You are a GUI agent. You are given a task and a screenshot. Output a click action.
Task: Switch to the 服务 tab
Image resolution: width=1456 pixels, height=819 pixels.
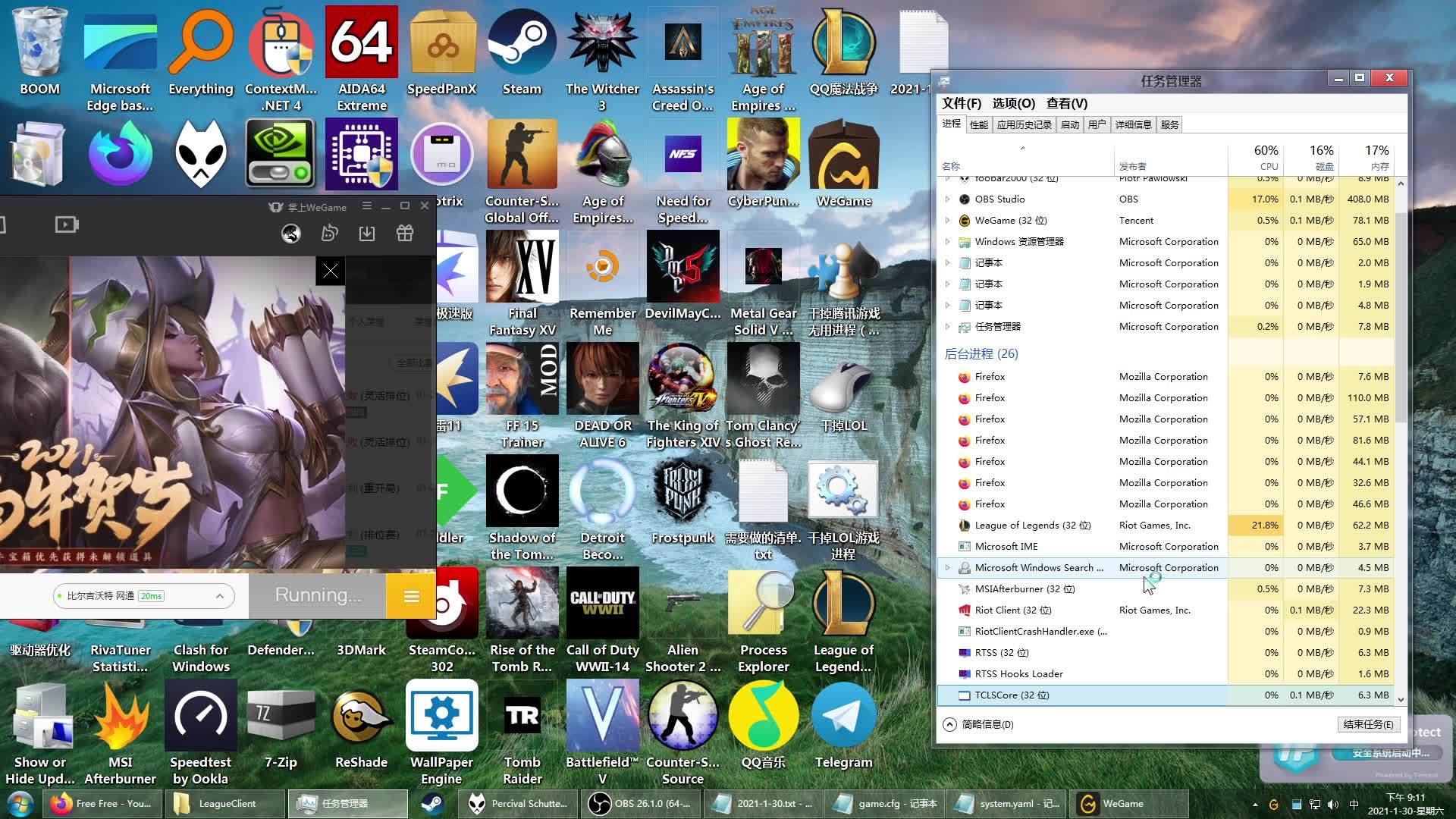[x=1170, y=124]
